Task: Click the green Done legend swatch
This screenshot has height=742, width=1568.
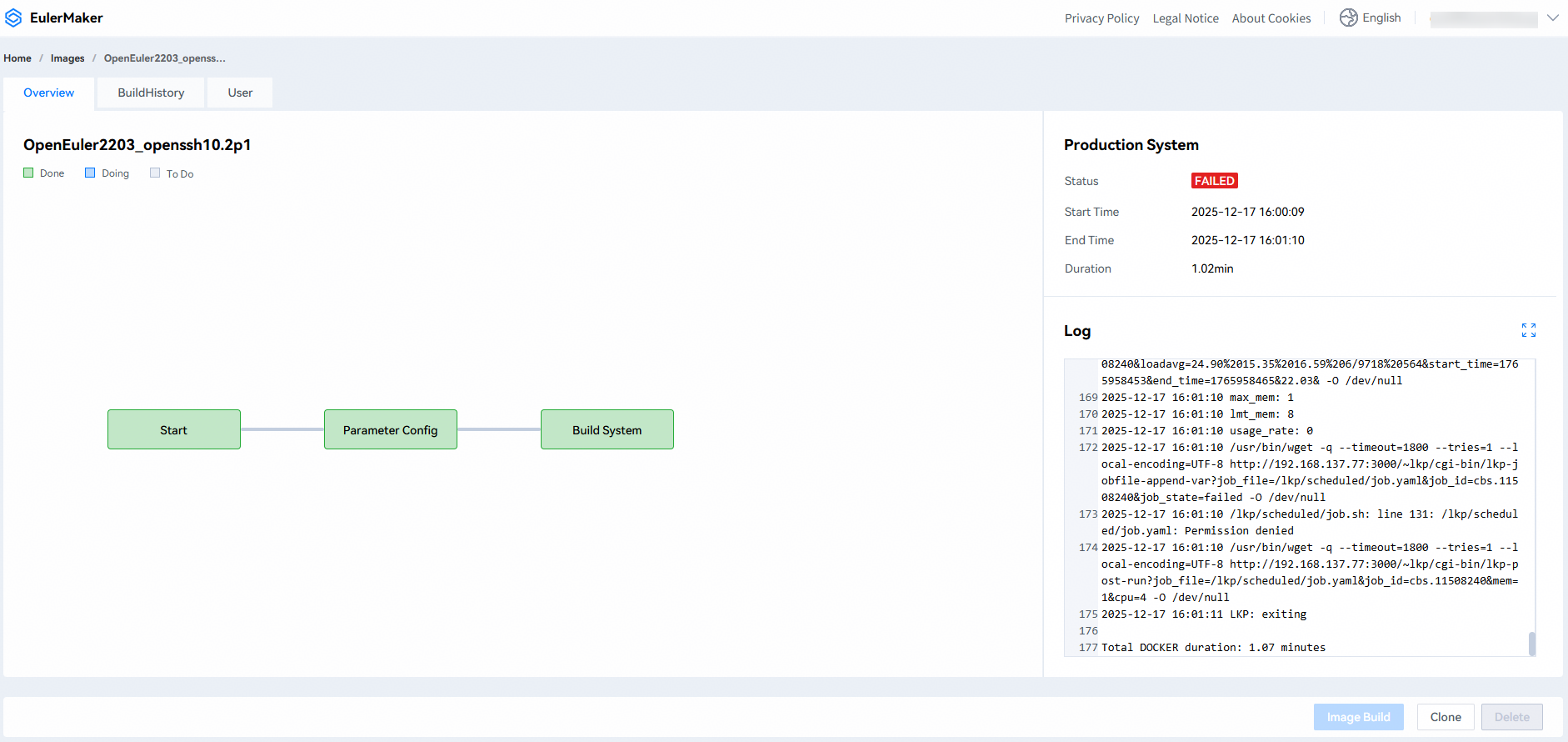Action: 28,173
